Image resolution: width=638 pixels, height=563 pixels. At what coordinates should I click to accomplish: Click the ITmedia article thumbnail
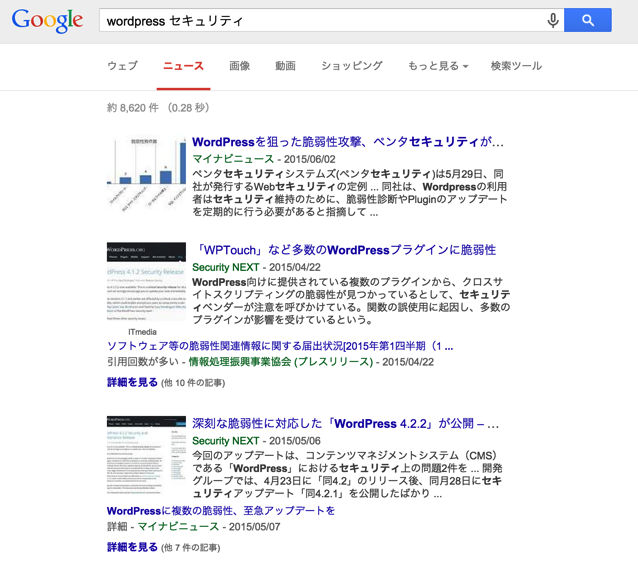146,282
